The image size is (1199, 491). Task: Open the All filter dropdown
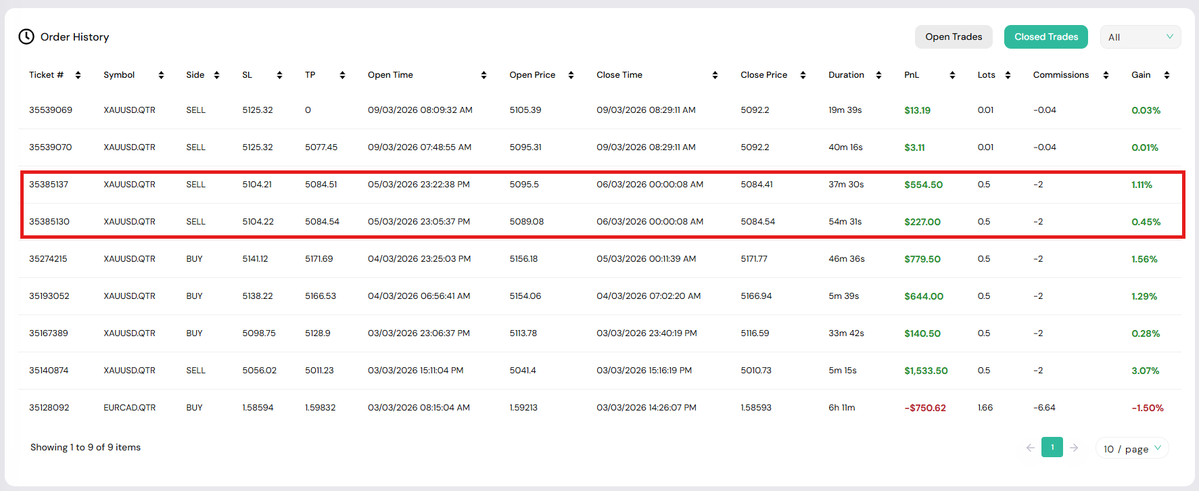(x=1140, y=37)
